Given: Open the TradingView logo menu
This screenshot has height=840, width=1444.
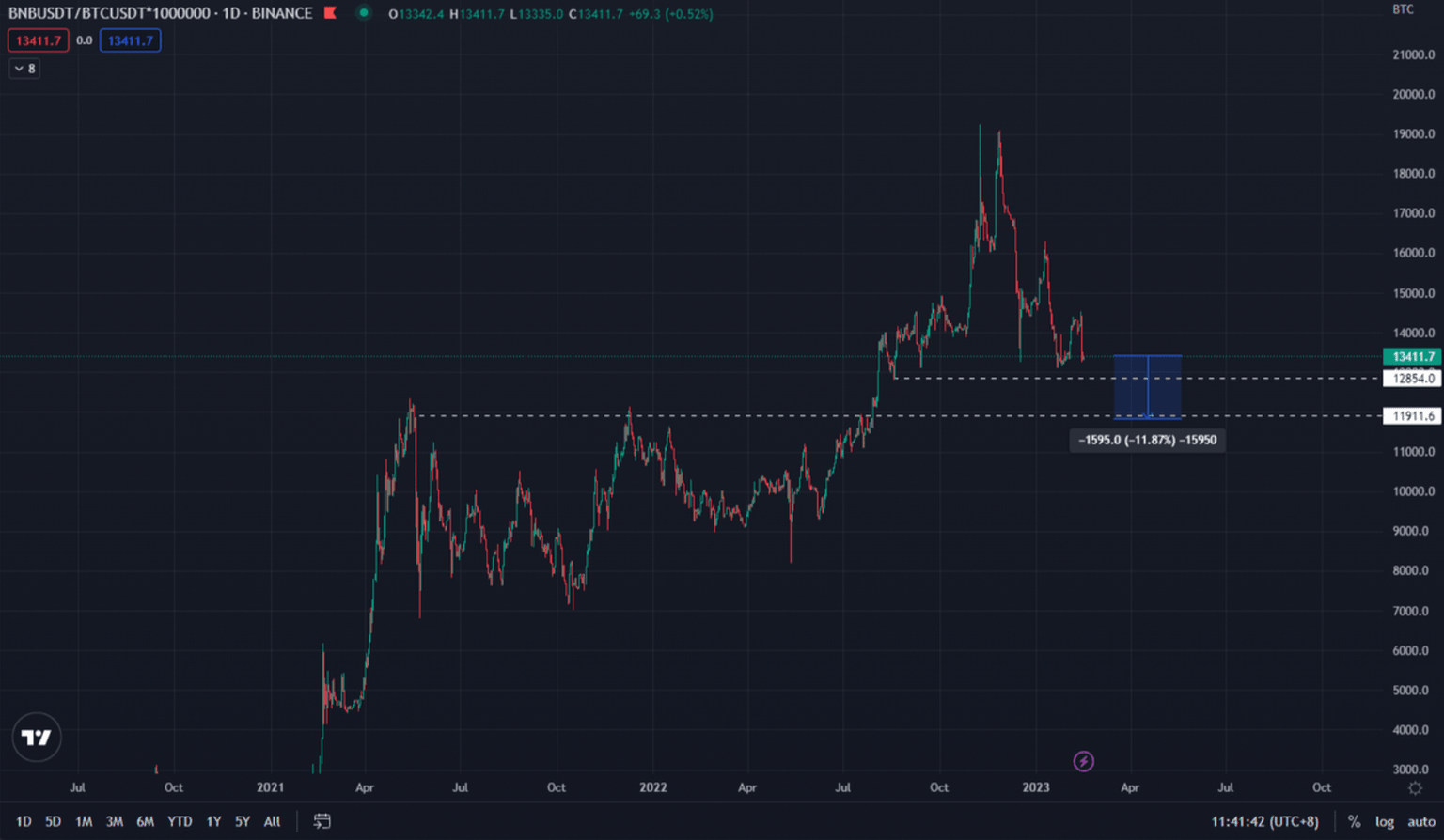Looking at the screenshot, I should tap(37, 738).
